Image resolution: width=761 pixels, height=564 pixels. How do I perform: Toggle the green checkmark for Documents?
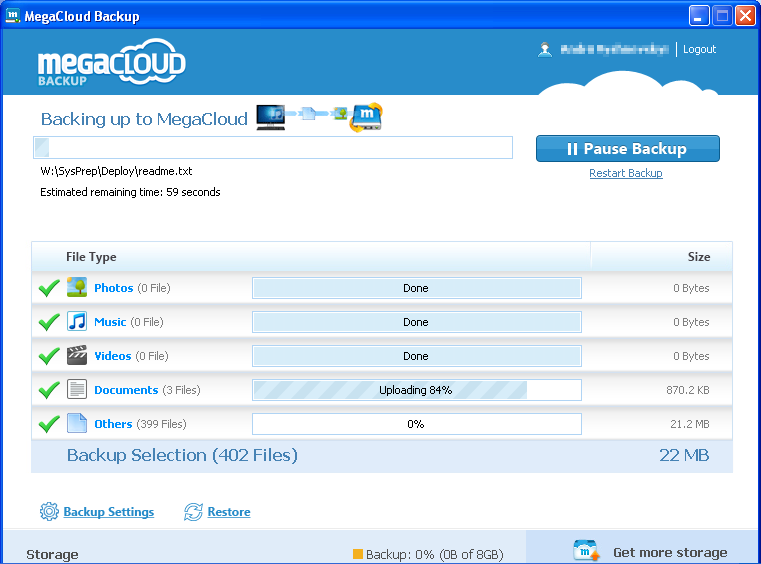49,390
